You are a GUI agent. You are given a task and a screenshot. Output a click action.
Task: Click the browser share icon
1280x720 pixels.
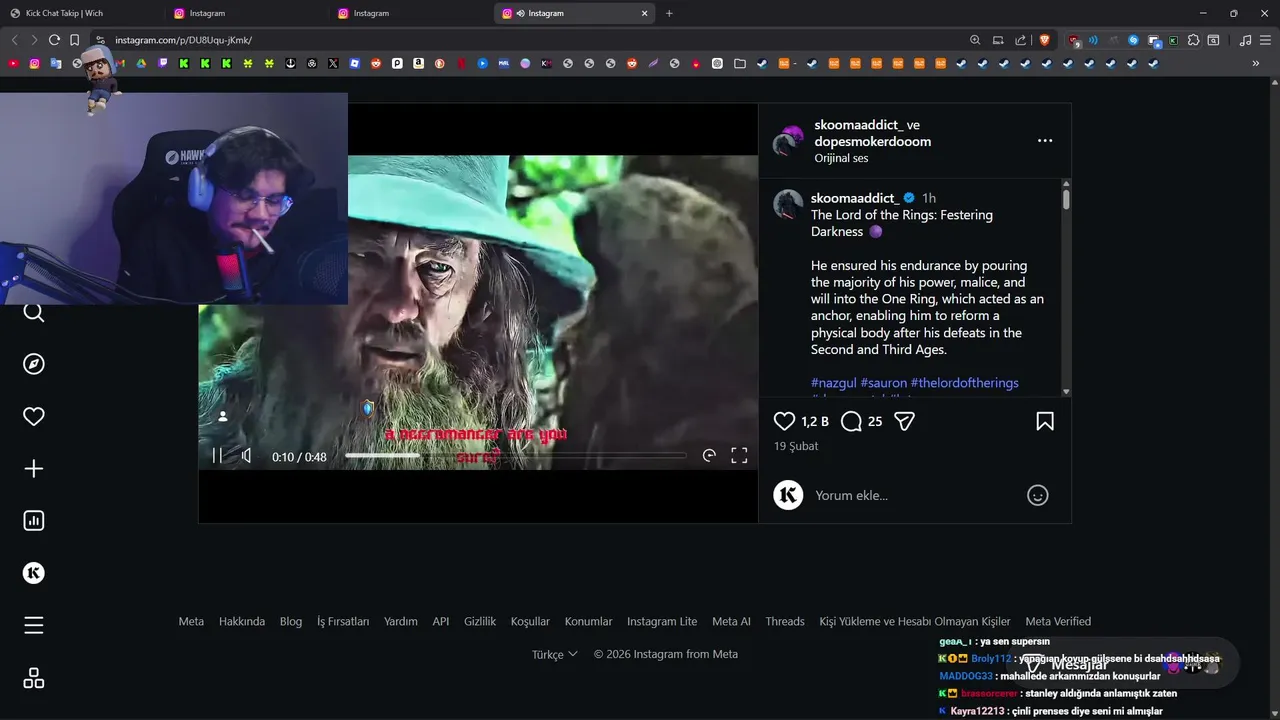click(1020, 40)
